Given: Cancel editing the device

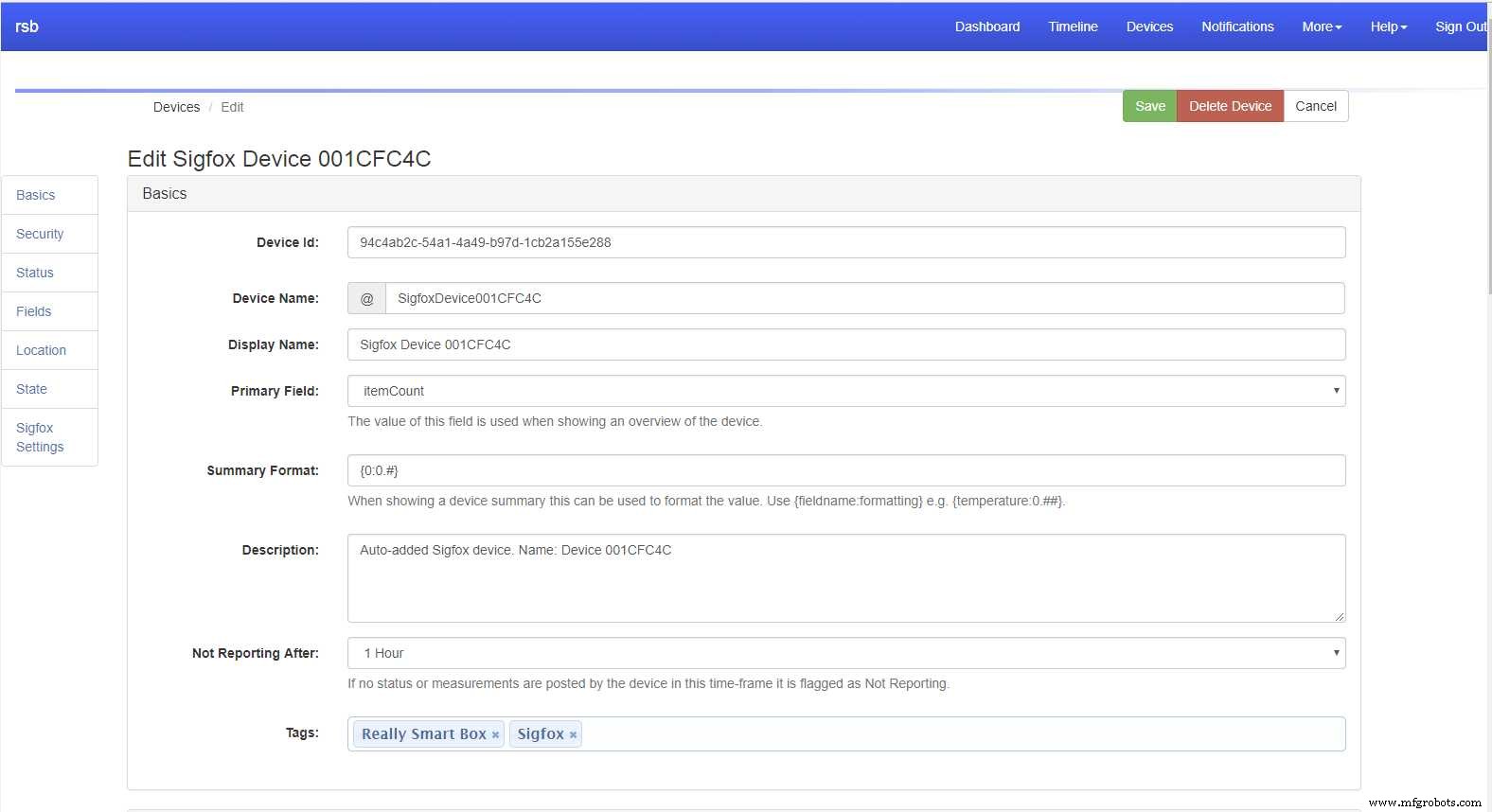Looking at the screenshot, I should 1315,106.
